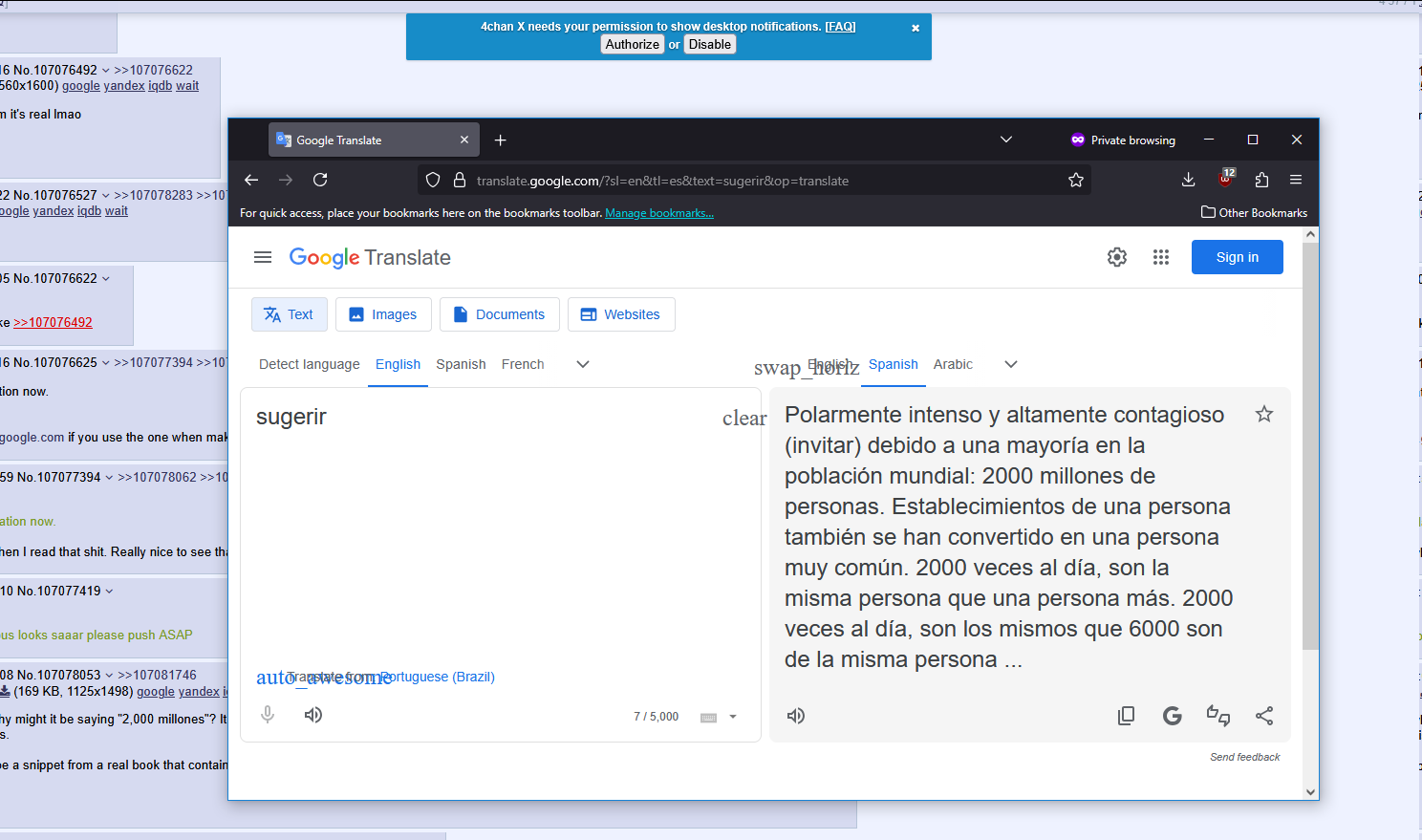
Task: Open post menu arrow for No.107076622
Action: click(106, 279)
